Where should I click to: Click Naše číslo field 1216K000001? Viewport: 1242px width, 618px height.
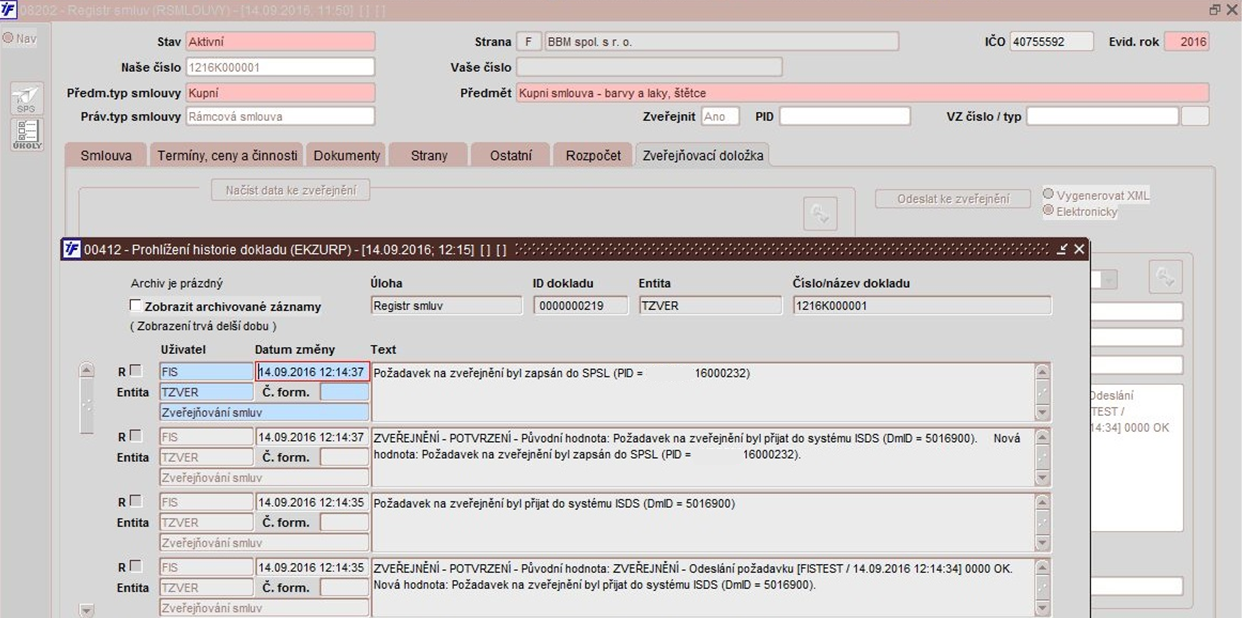[280, 67]
